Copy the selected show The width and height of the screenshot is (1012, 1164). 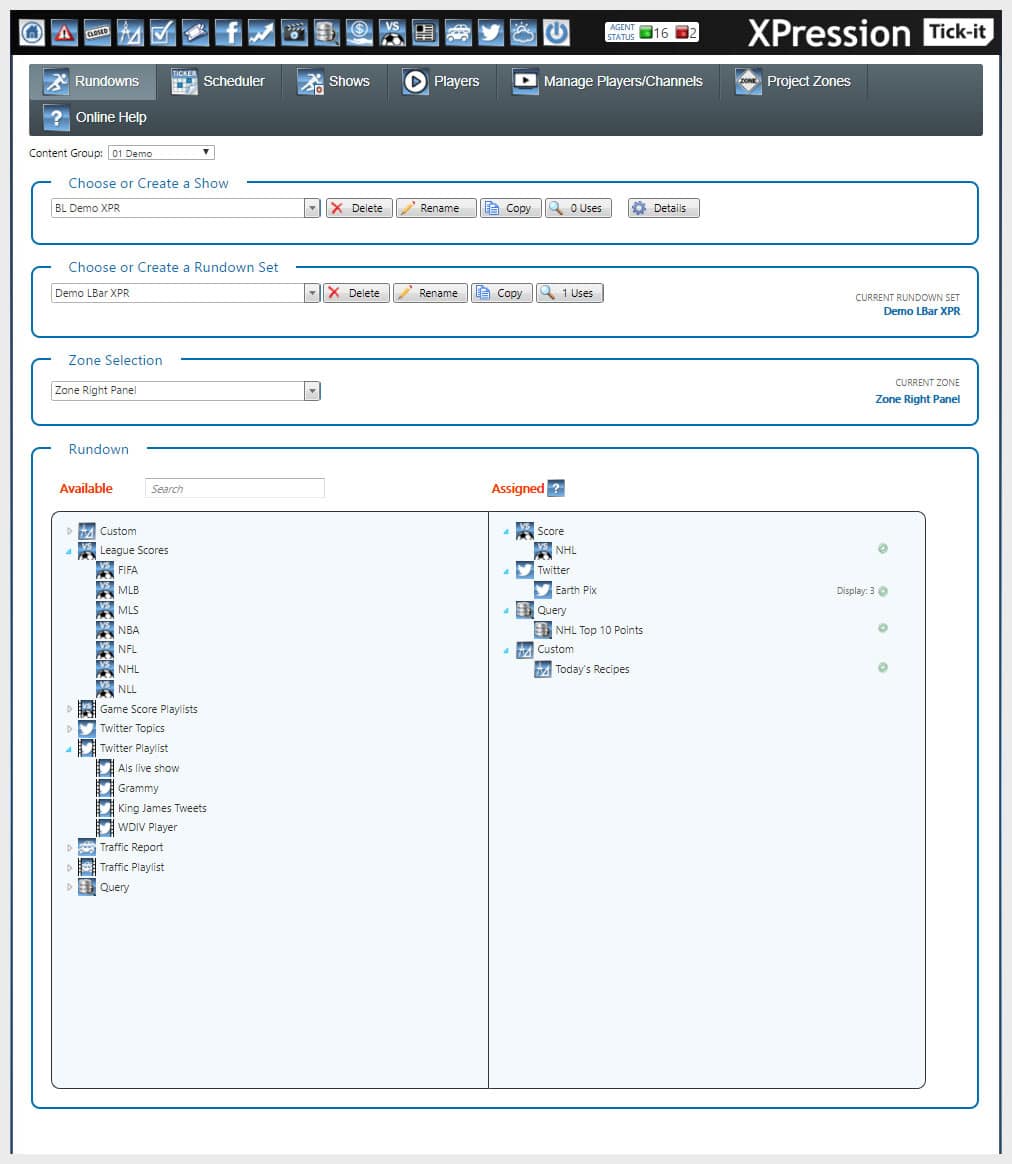click(511, 209)
